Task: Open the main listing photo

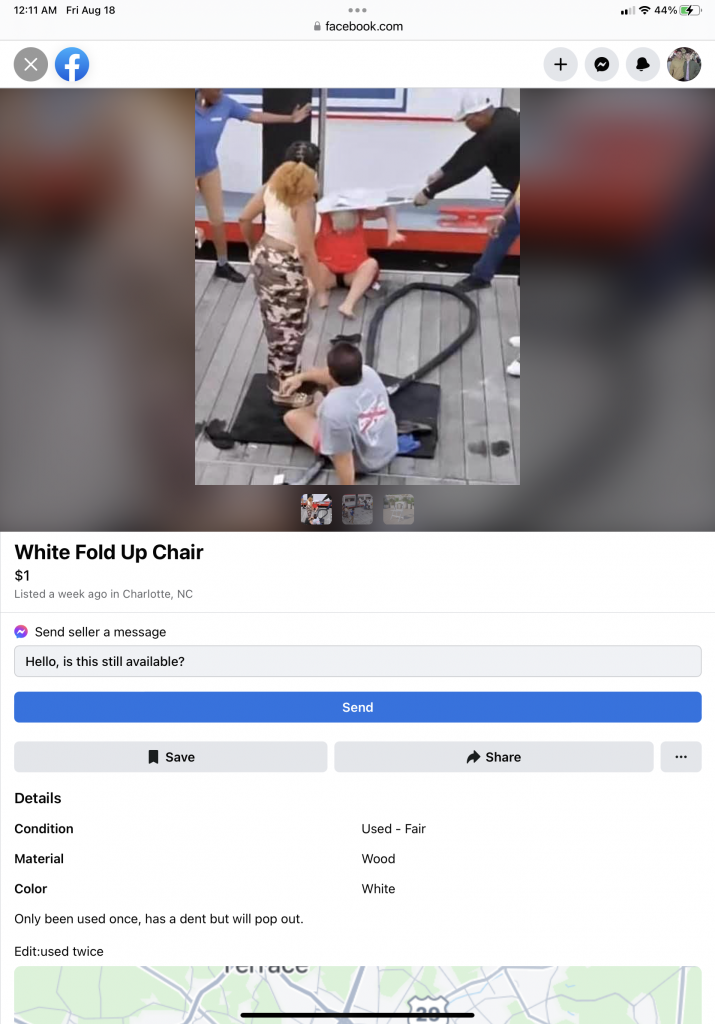Action: 357,287
